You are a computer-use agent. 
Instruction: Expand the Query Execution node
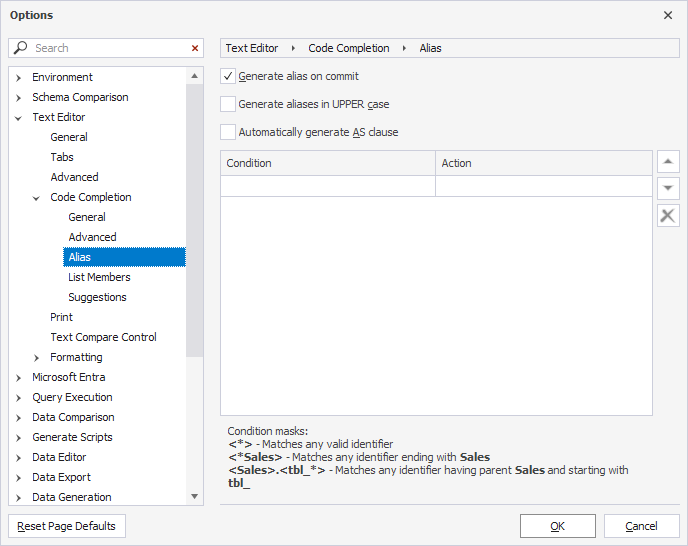pos(18,398)
